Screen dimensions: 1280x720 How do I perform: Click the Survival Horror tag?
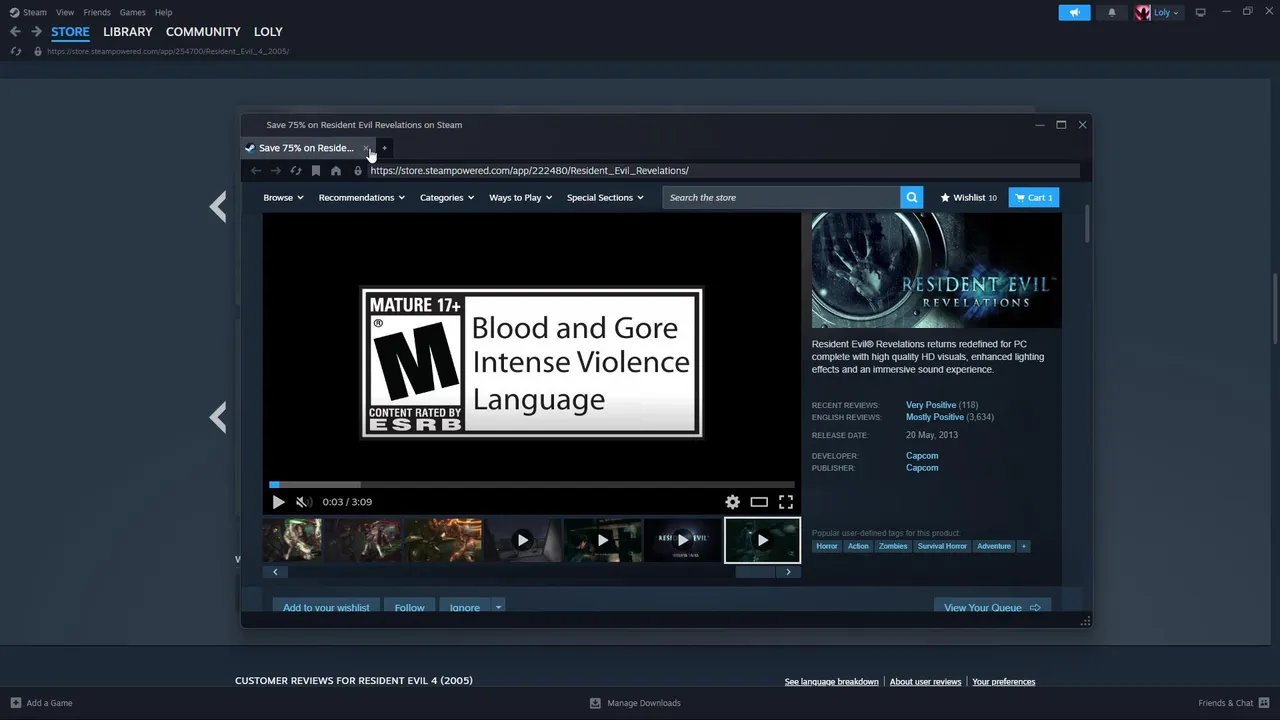click(x=942, y=546)
